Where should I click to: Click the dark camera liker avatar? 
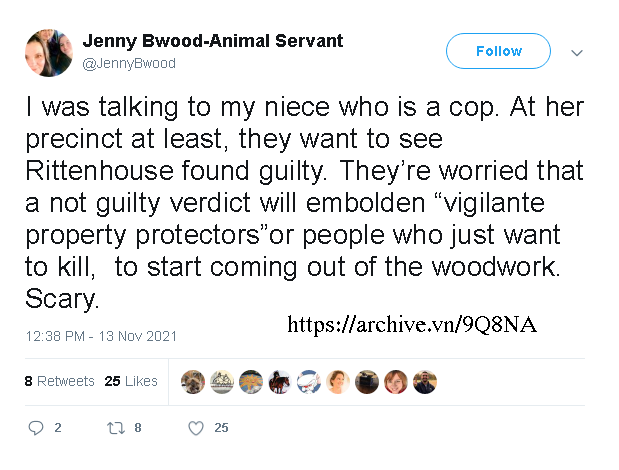click(x=367, y=382)
